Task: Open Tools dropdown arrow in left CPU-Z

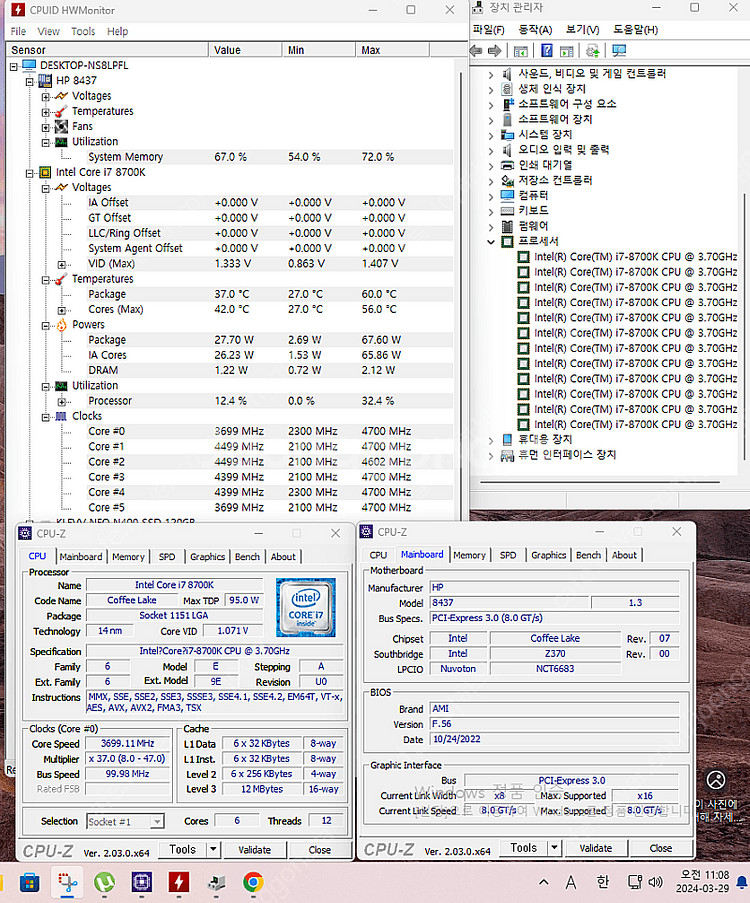Action: [214, 849]
